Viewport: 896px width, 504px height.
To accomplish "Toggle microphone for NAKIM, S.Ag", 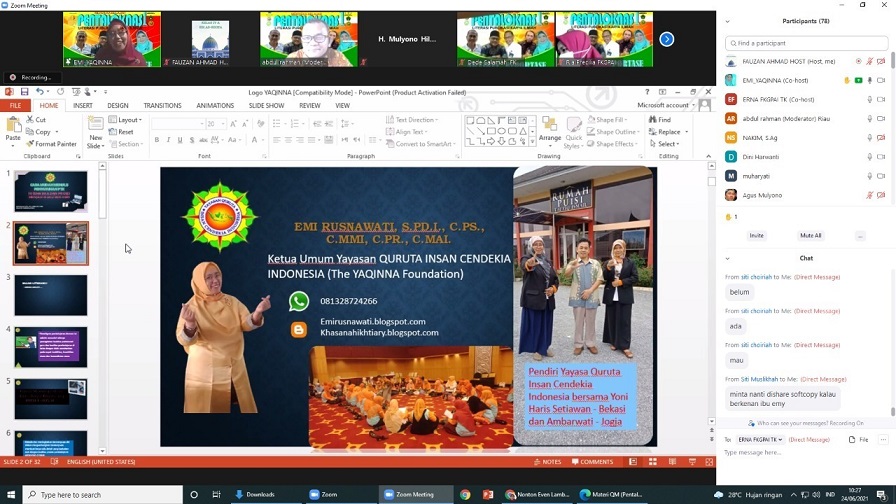I will 869,137.
